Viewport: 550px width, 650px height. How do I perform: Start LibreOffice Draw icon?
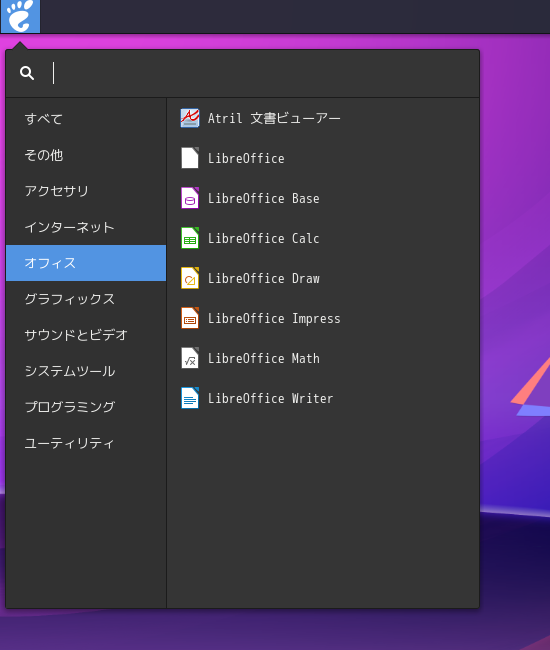coord(190,278)
